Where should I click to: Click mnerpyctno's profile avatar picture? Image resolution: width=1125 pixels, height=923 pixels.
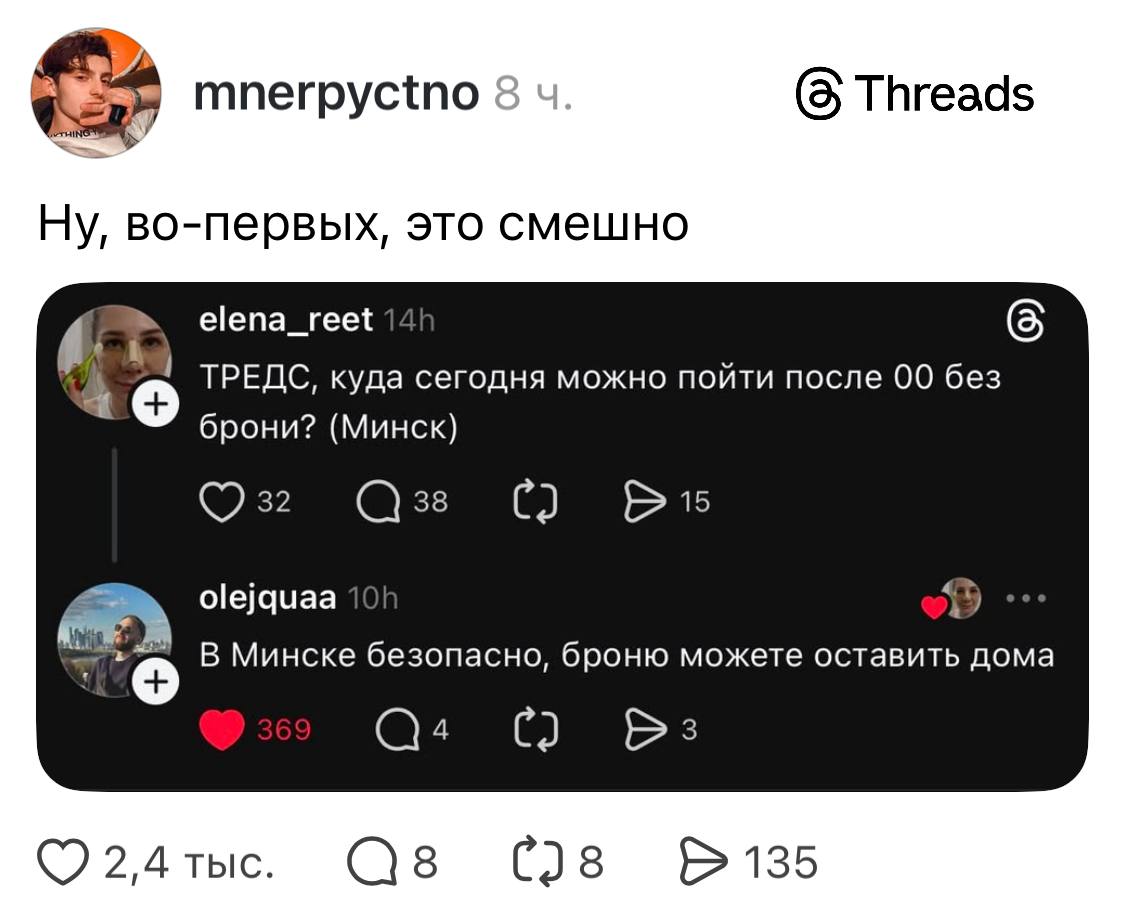pos(96,93)
